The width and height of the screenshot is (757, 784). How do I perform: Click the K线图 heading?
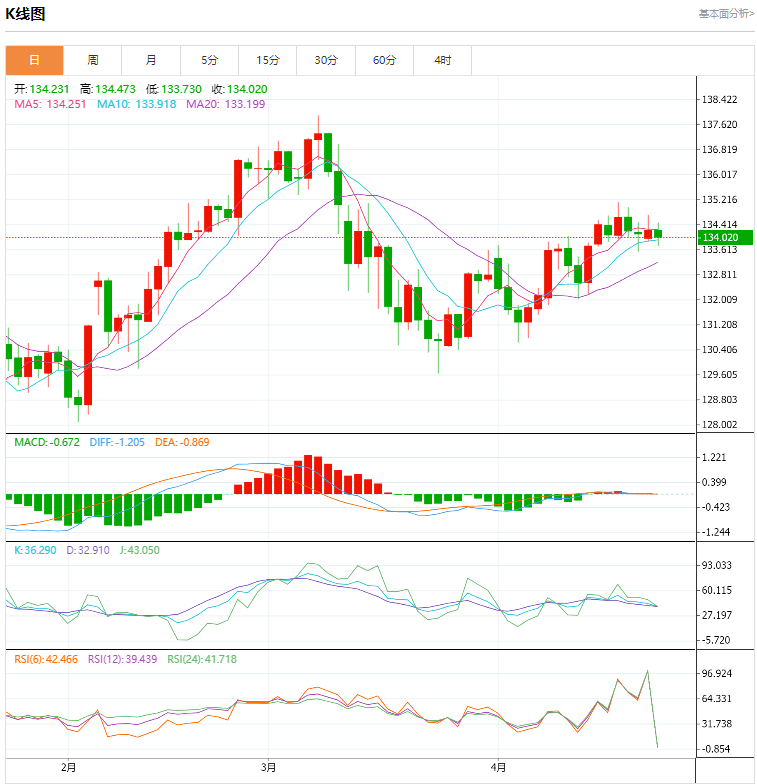pyautogui.click(x=26, y=14)
